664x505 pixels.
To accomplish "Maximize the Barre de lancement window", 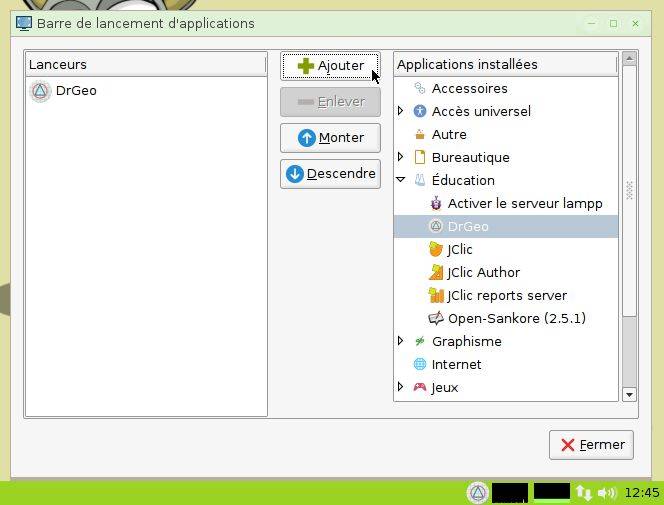I will click(x=613, y=24).
